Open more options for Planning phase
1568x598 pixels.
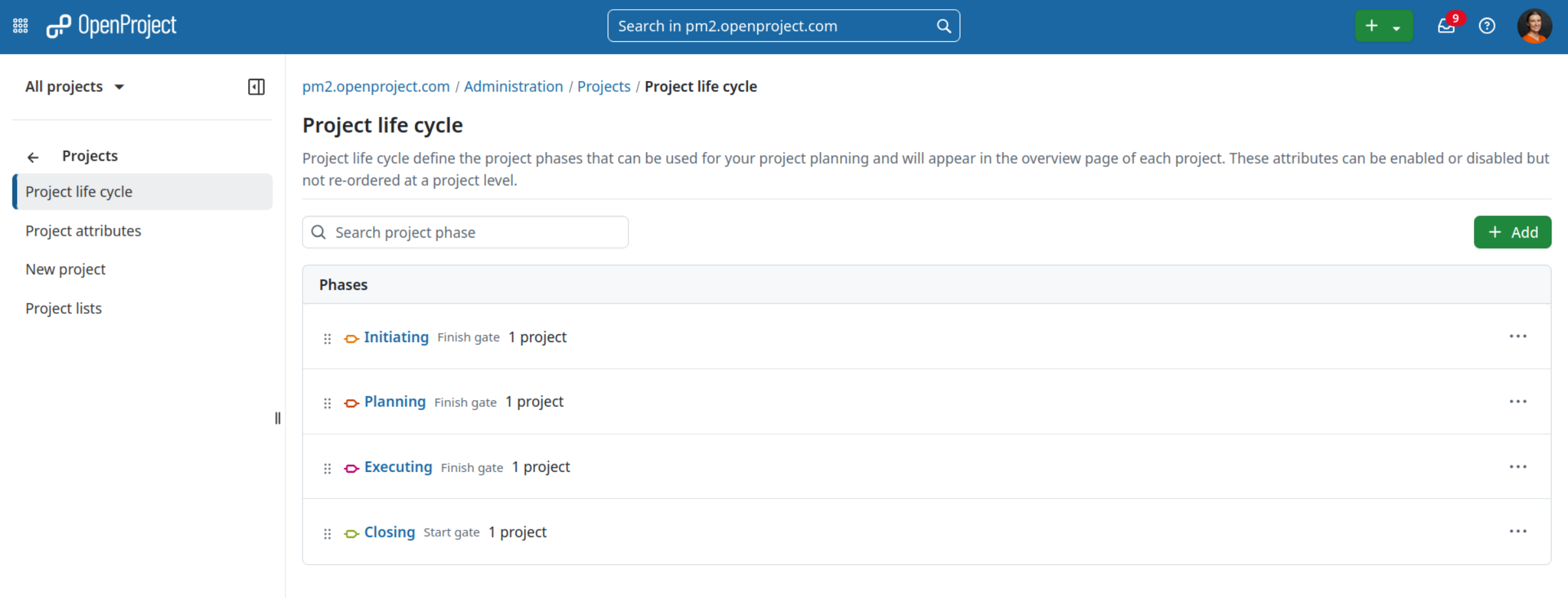pos(1518,401)
